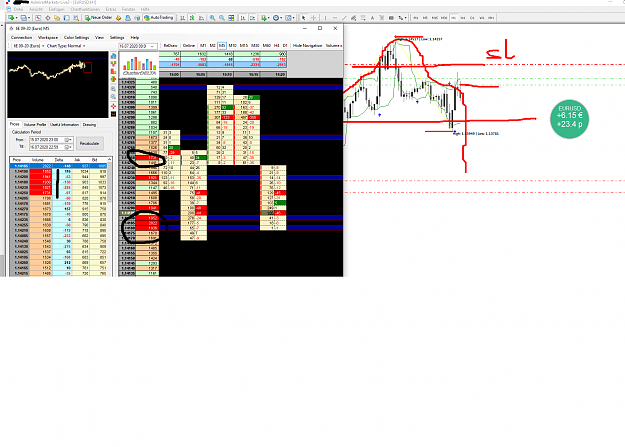
Task: Toggle Online mode in ClusterDelta
Action: click(x=189, y=46)
